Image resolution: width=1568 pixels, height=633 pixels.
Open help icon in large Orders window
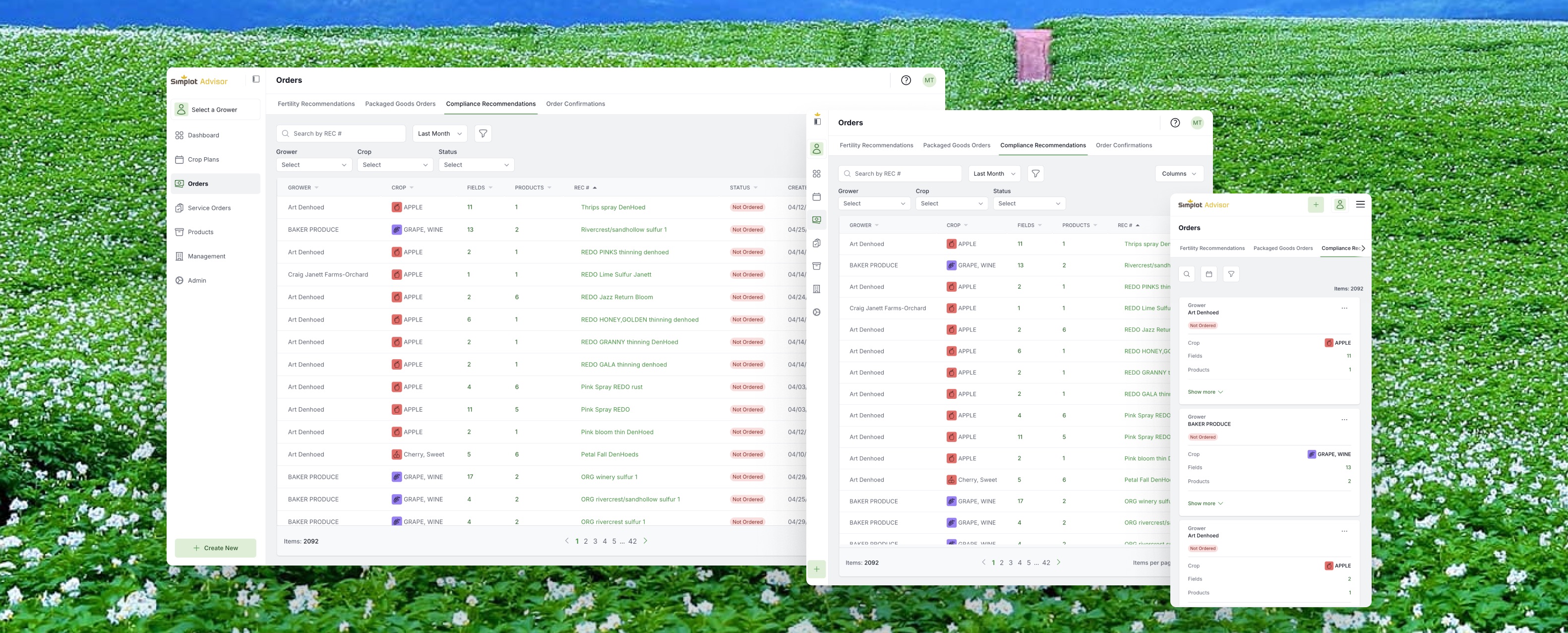coord(905,80)
